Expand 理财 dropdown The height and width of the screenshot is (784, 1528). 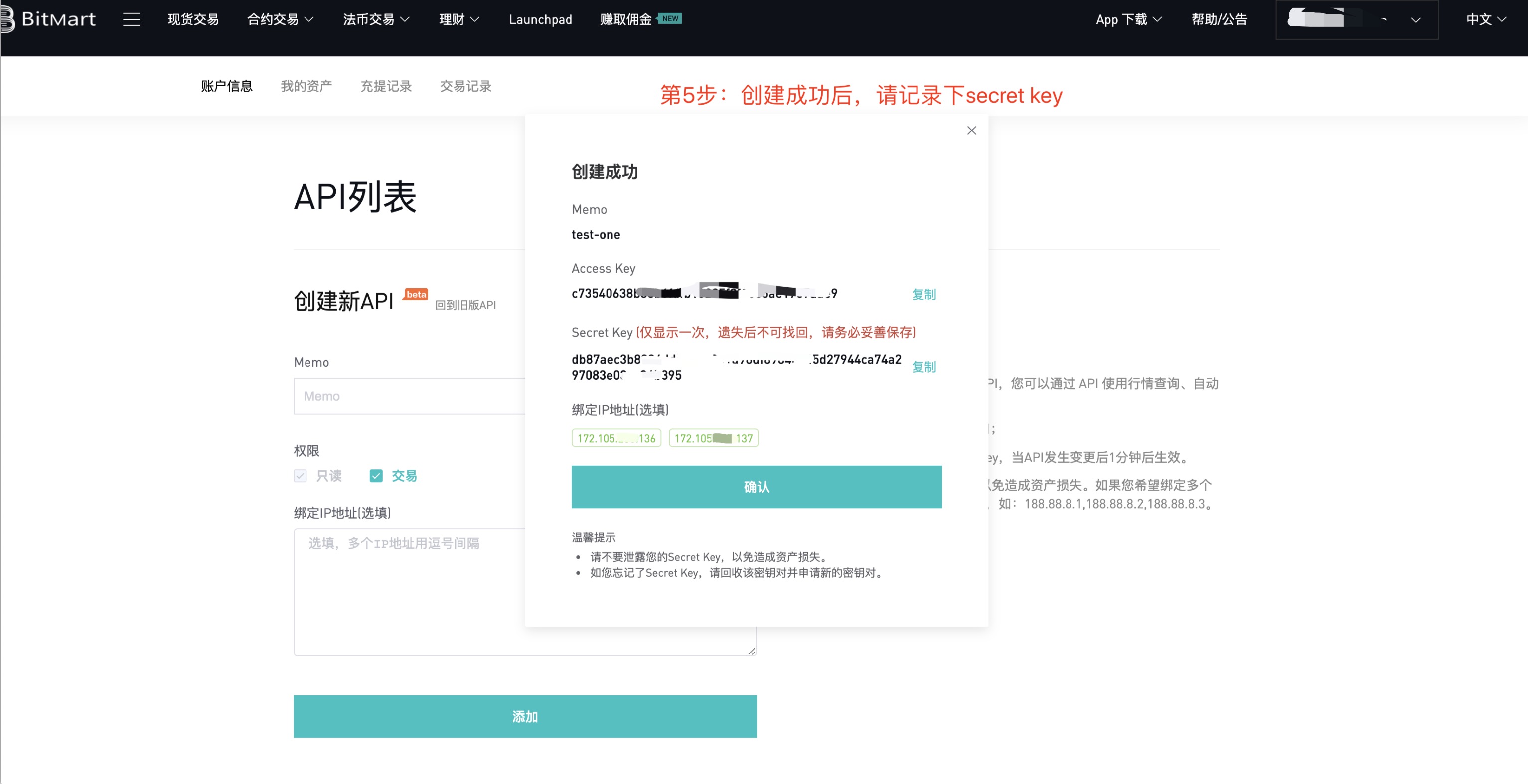(x=458, y=19)
